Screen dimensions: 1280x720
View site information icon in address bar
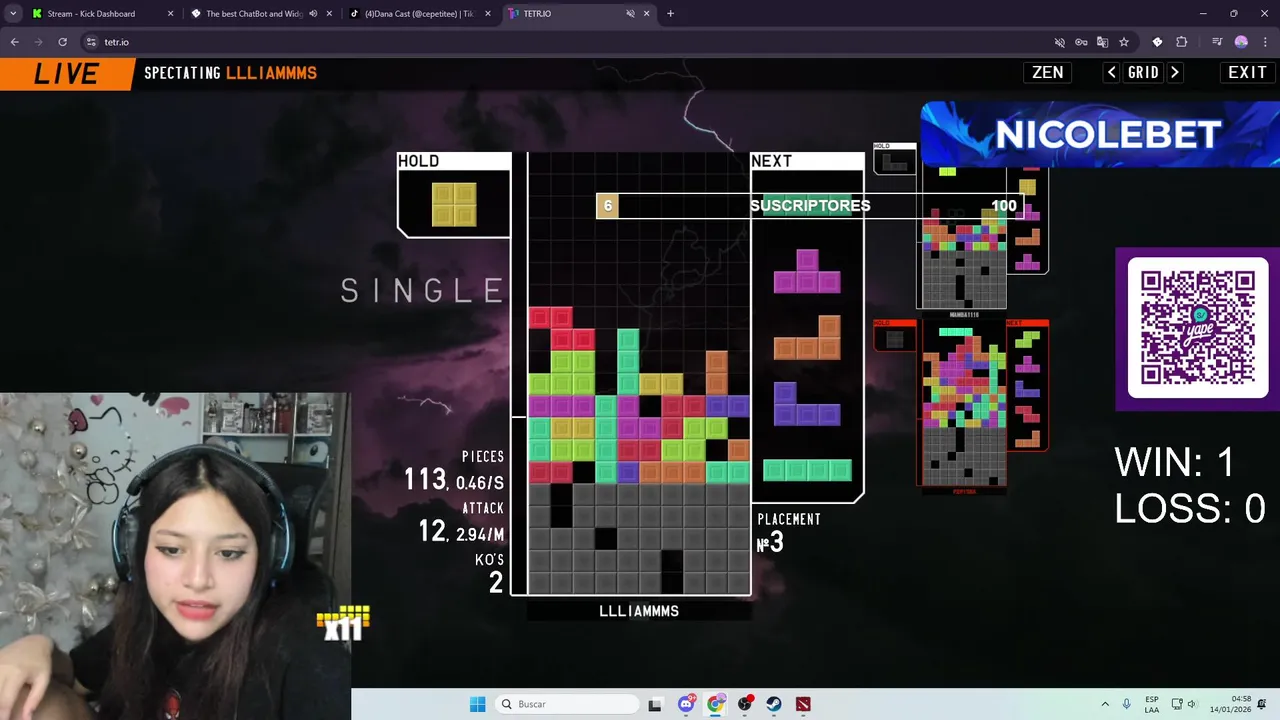pyautogui.click(x=91, y=42)
